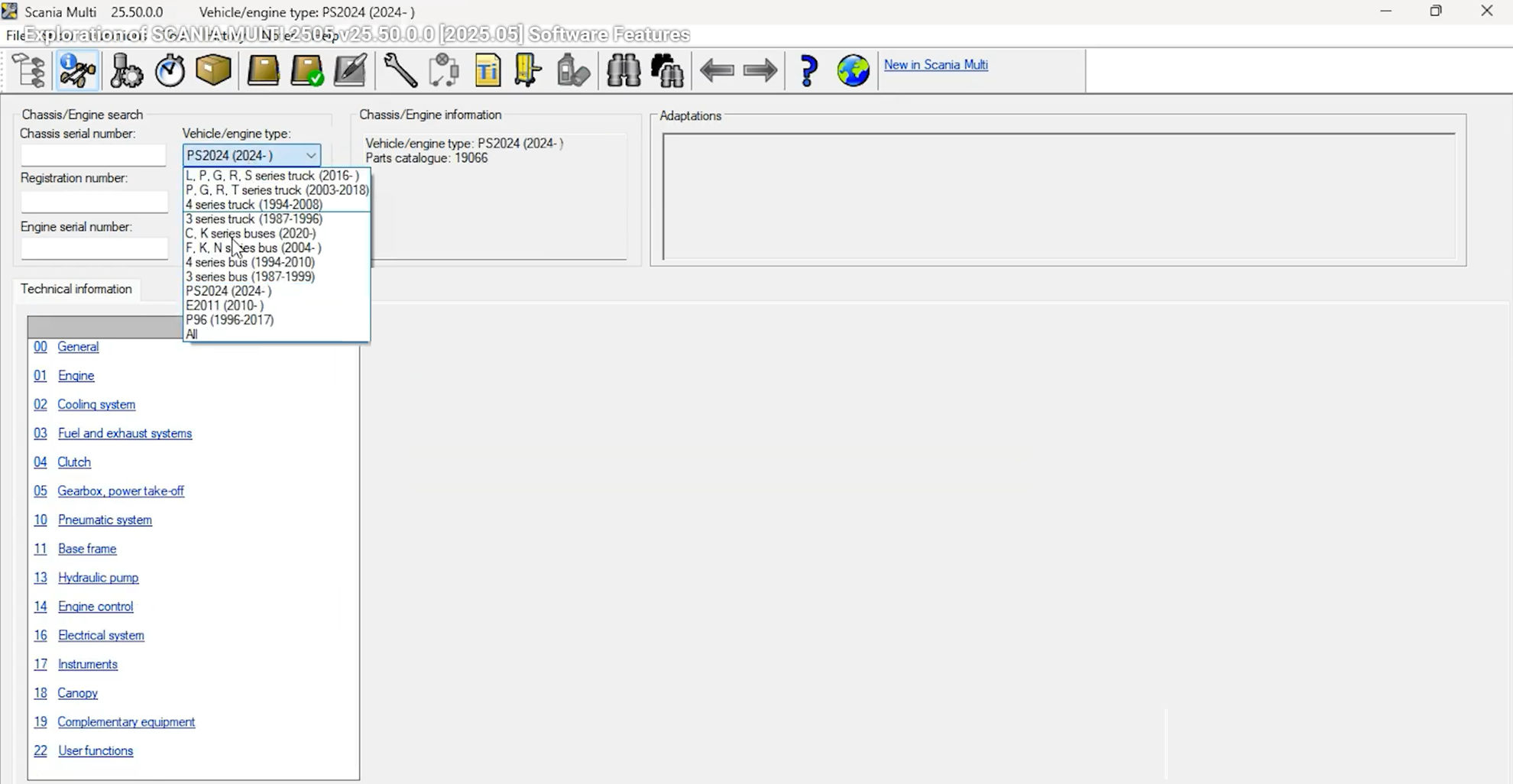Click the Parts catalogue: 19066 text
Image resolution: width=1513 pixels, height=784 pixels.
click(426, 158)
